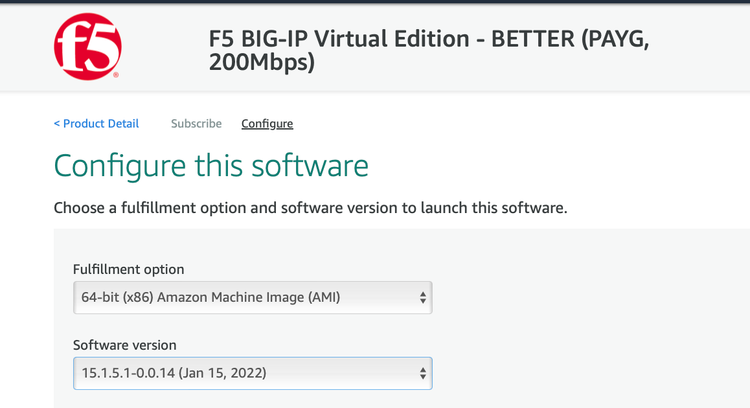Viewport: 750px width, 408px height.
Task: Click the back chevron before Product Detail
Action: [57, 124]
